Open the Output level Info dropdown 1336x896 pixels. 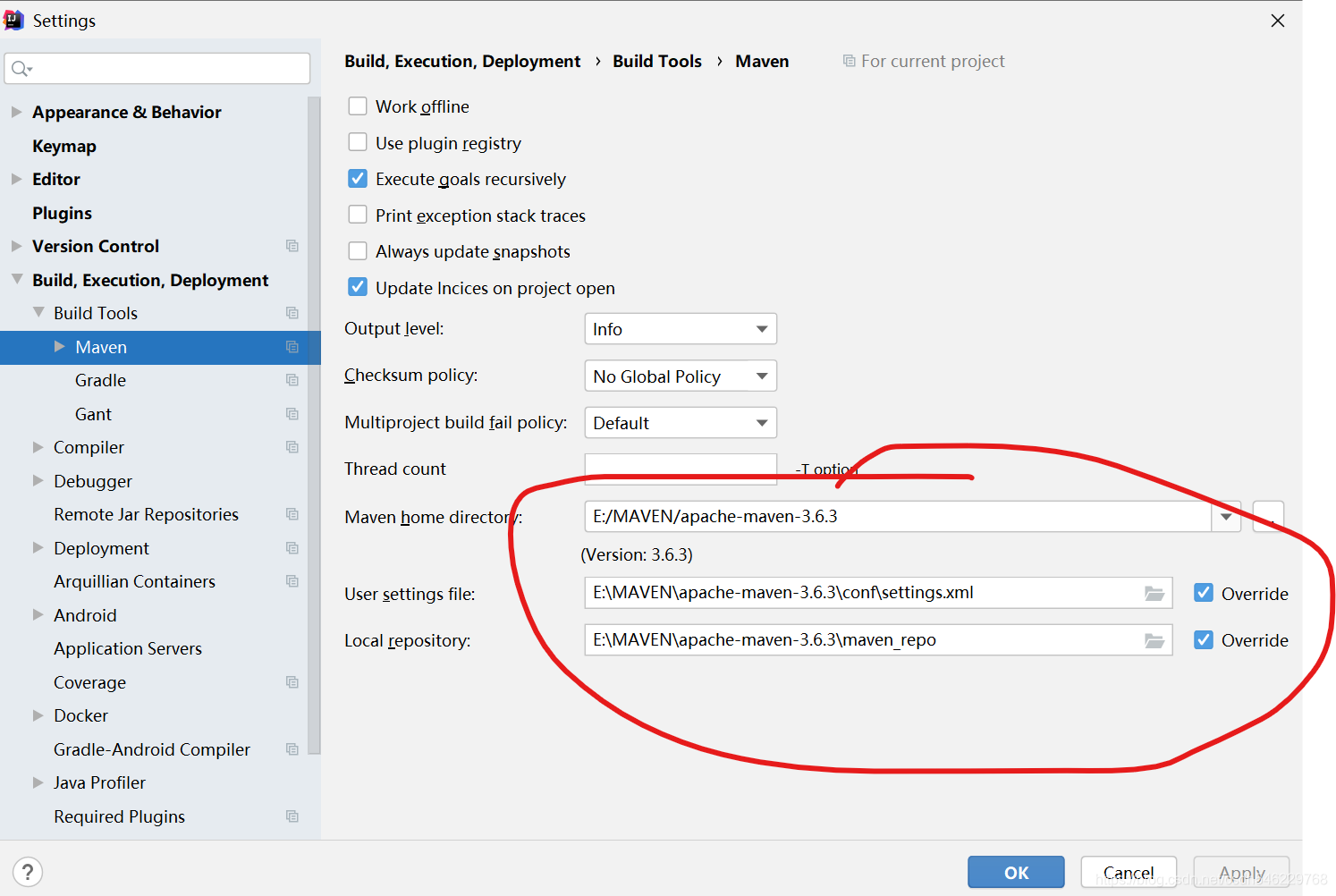pos(681,329)
